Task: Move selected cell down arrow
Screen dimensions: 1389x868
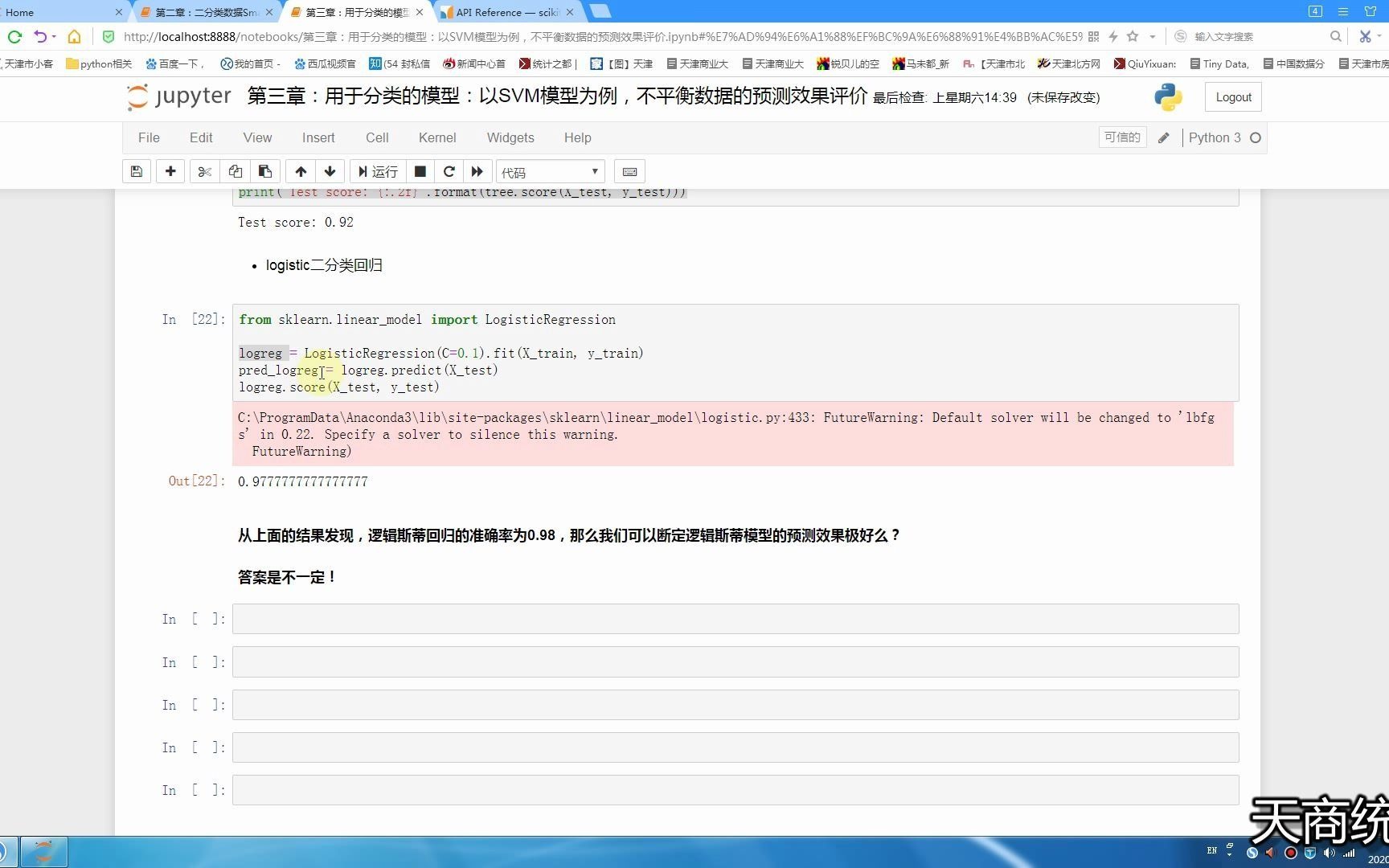Action: coord(330,171)
